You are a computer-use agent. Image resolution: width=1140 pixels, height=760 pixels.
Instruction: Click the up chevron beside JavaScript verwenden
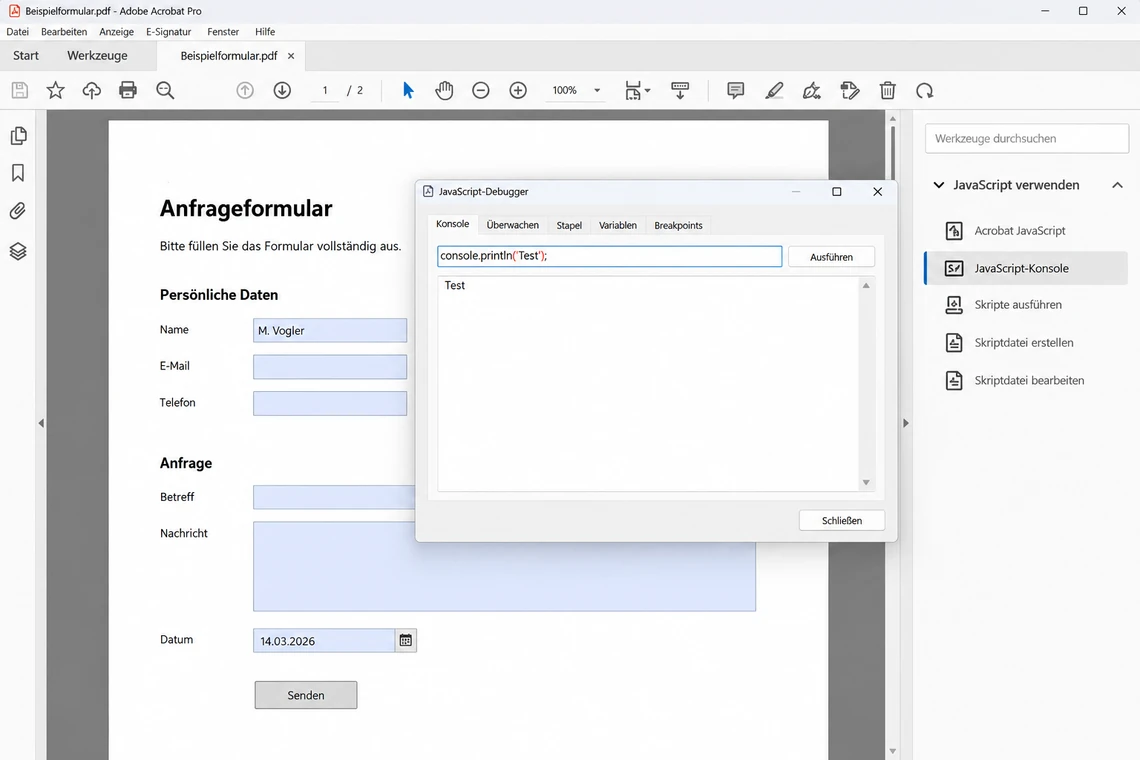click(x=1117, y=185)
